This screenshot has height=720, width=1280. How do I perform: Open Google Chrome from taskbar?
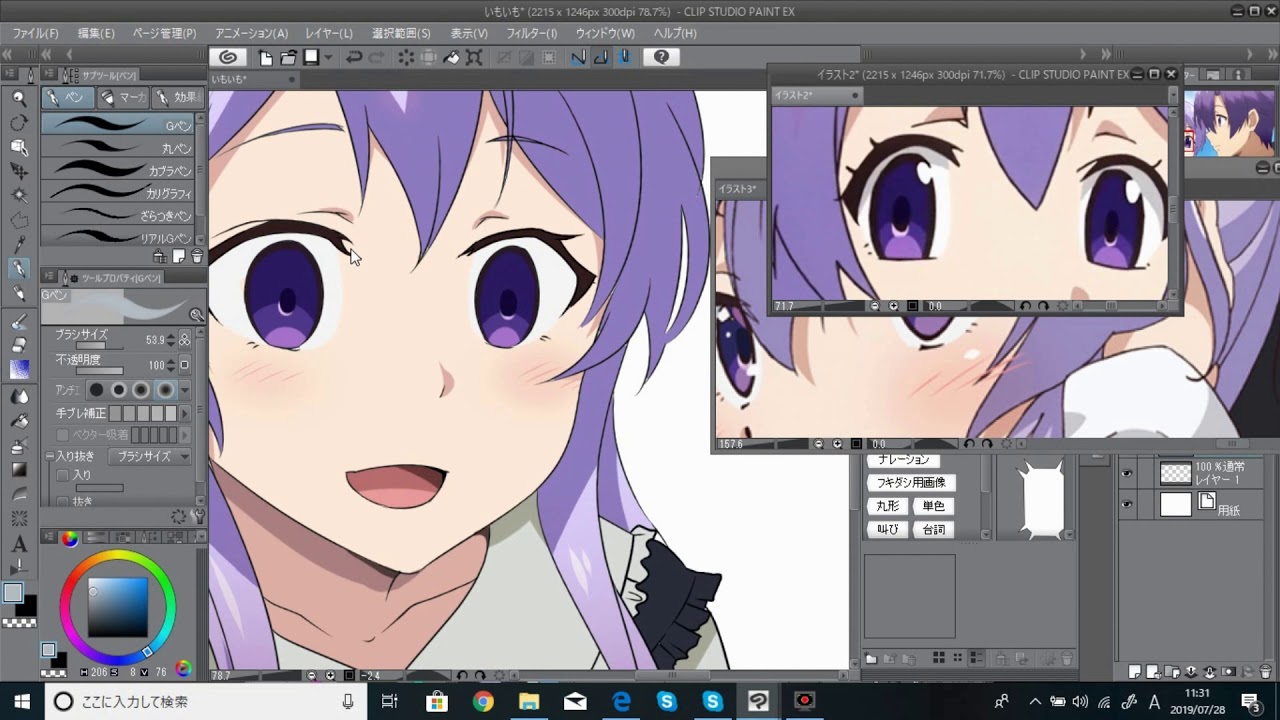point(483,701)
